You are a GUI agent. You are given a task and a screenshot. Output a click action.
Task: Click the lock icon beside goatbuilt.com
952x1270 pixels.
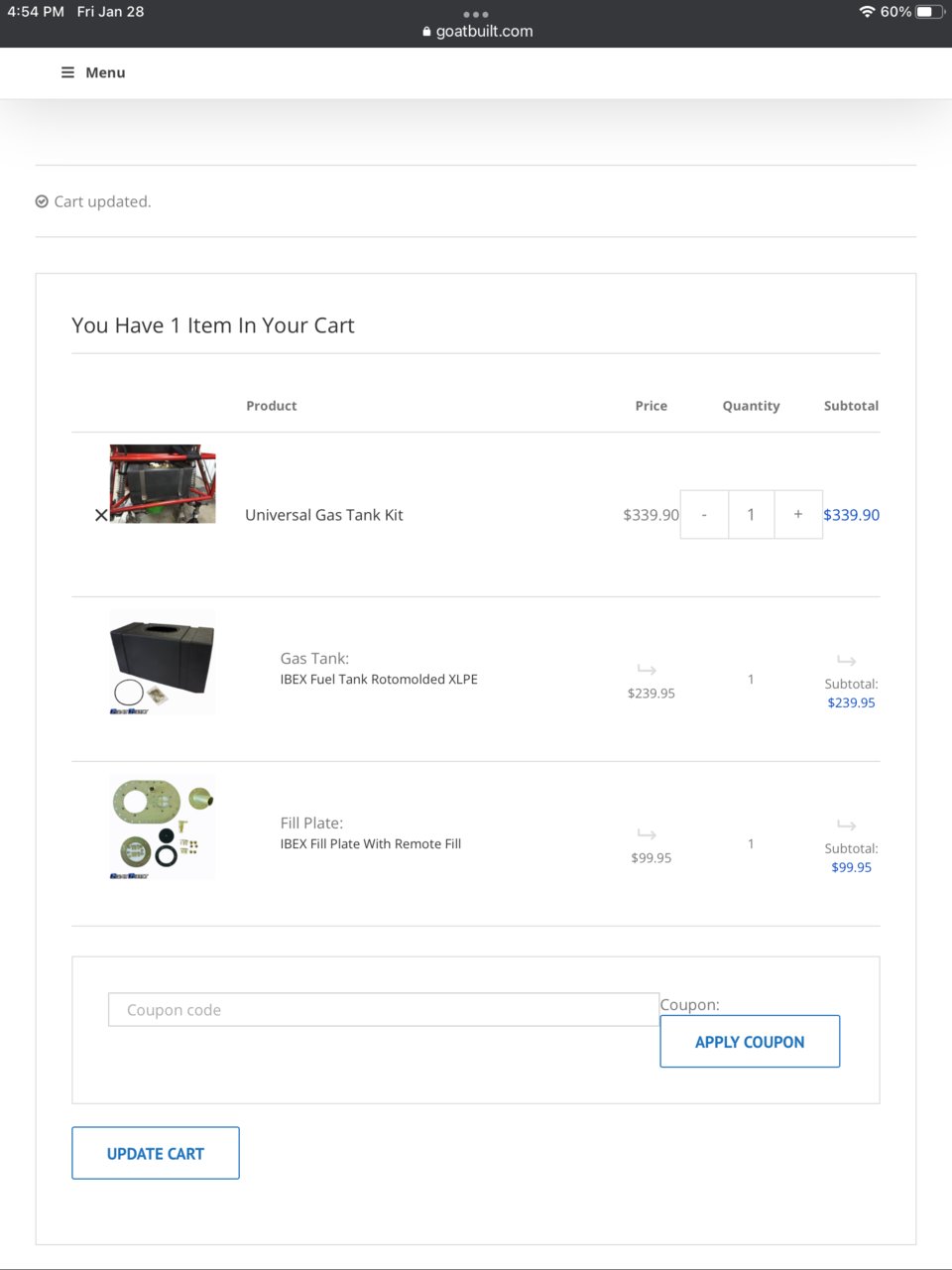click(x=426, y=32)
